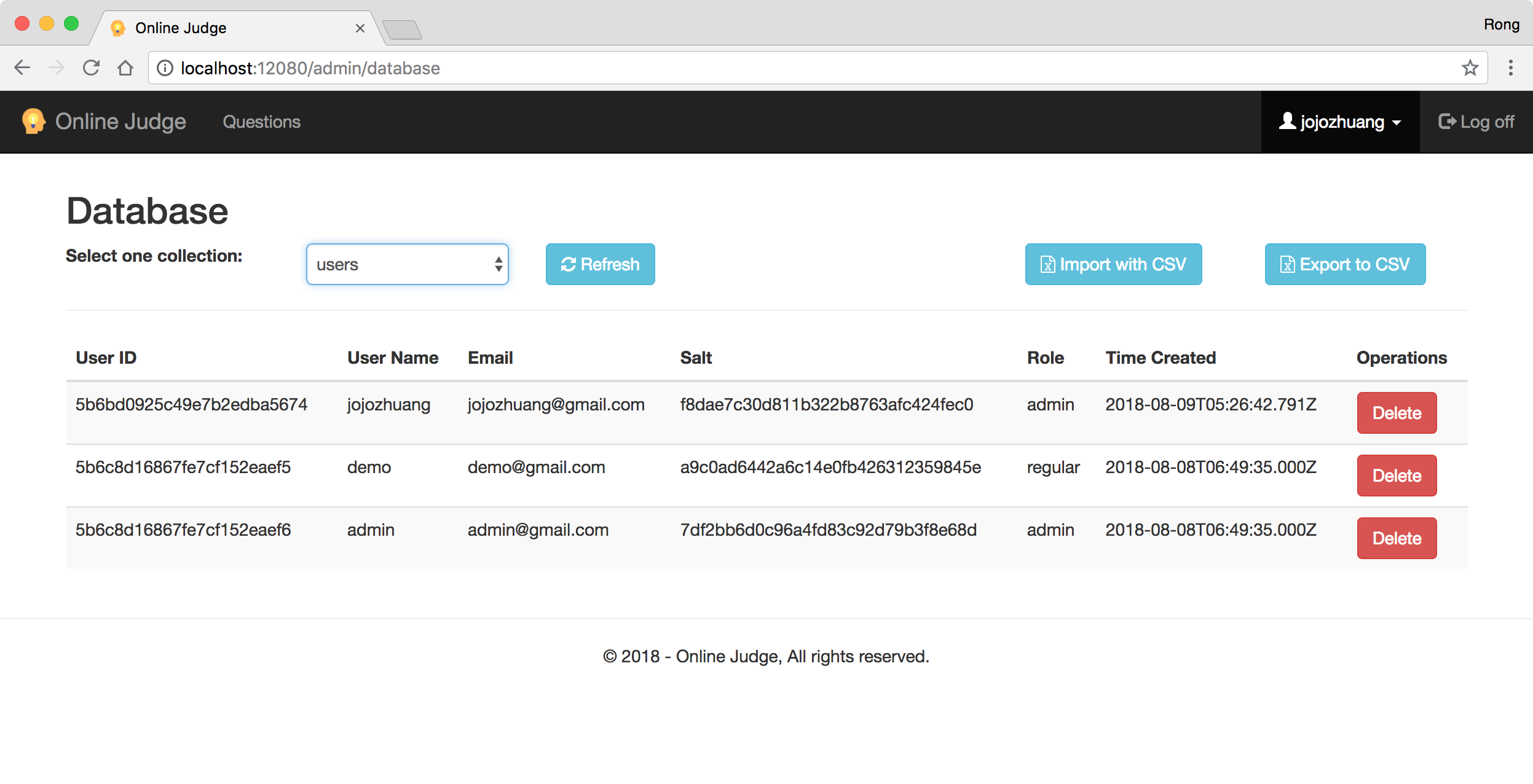Image resolution: width=1533 pixels, height=784 pixels.
Task: Click the User ID column header
Action: click(x=106, y=358)
